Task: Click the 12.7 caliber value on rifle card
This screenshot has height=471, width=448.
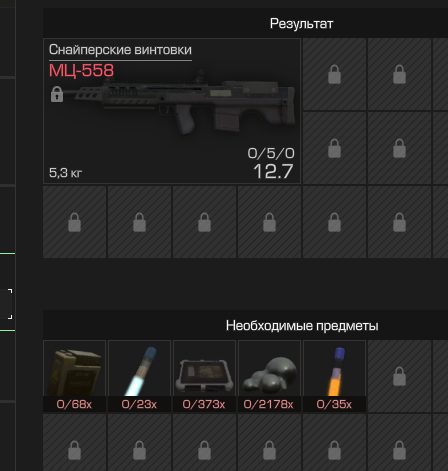Action: coord(273,171)
